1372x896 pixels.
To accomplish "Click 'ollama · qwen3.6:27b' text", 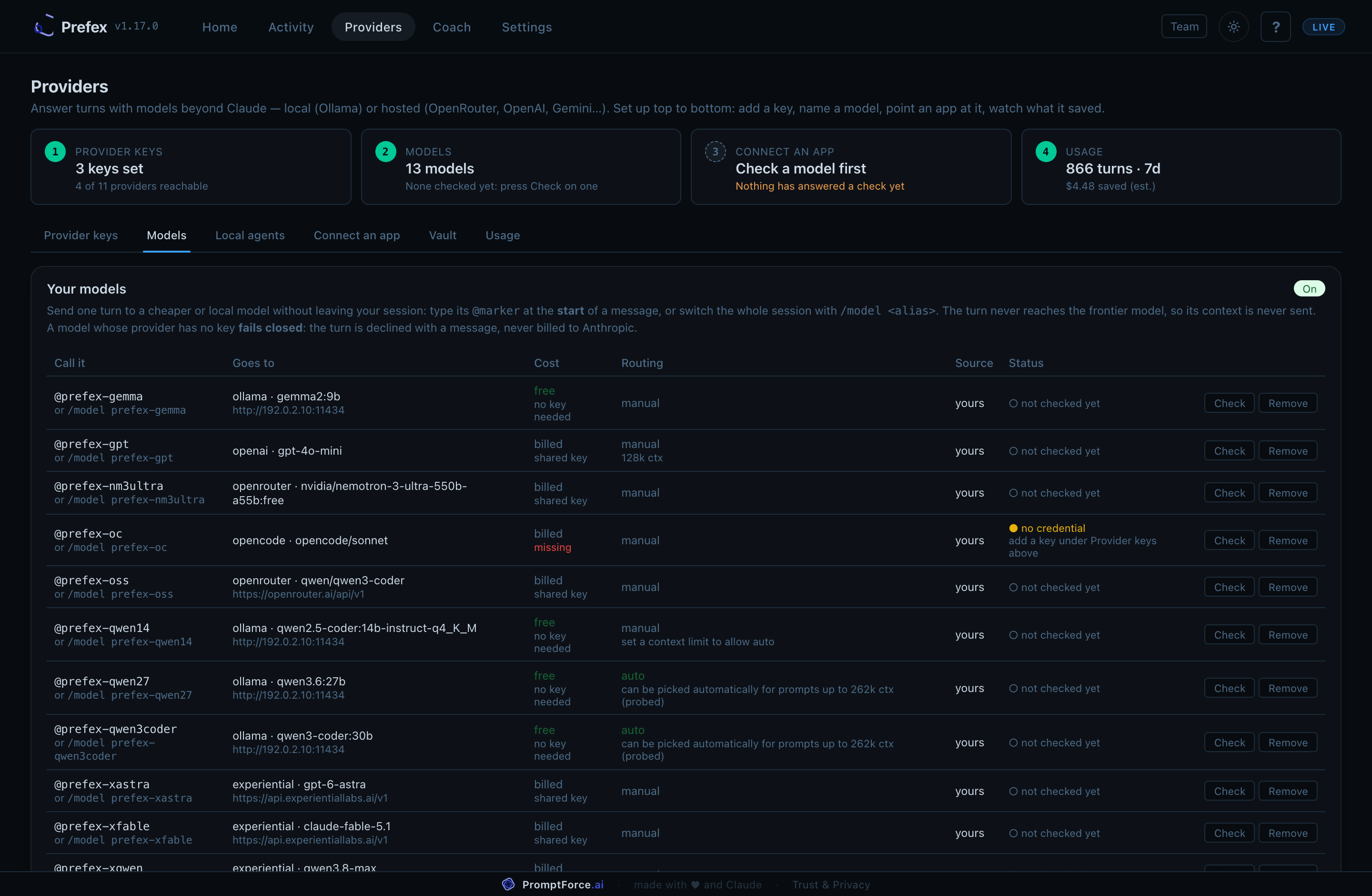I will click(289, 681).
